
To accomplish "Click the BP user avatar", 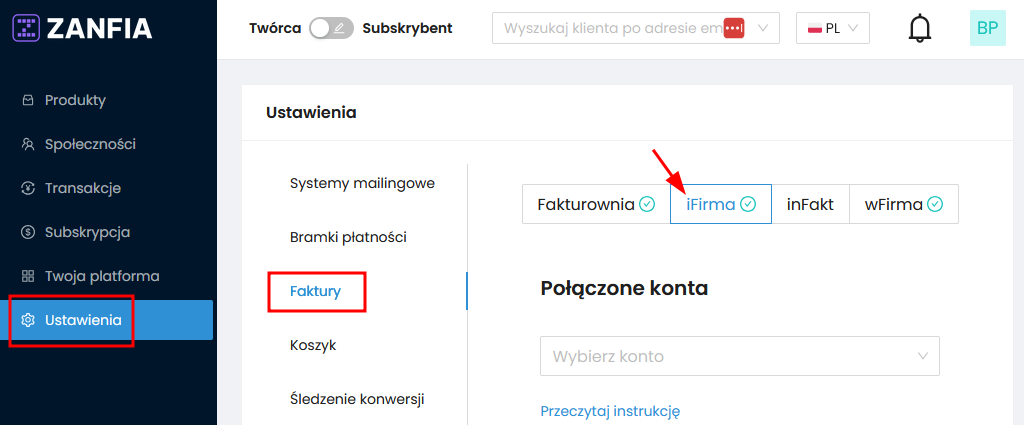I will click(987, 28).
